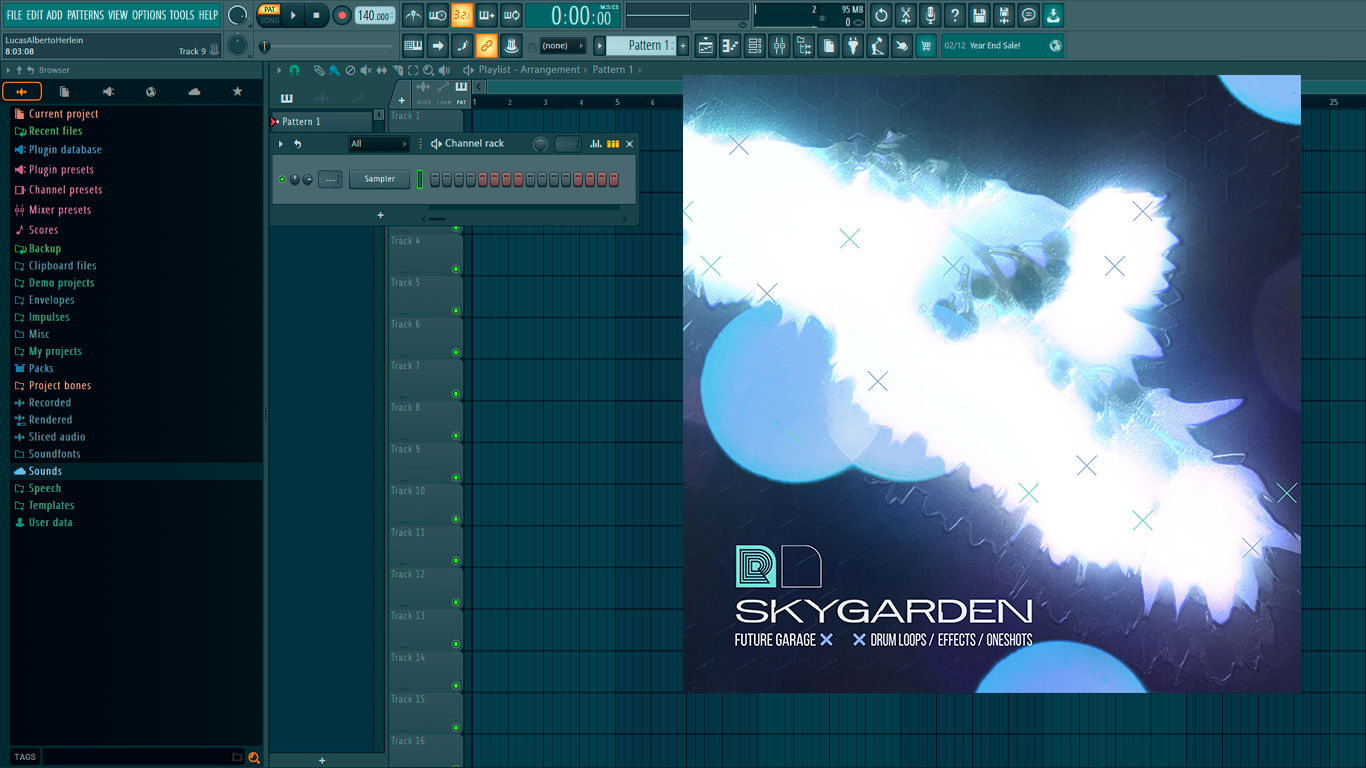Open the tempo tapper icon

tap(877, 45)
